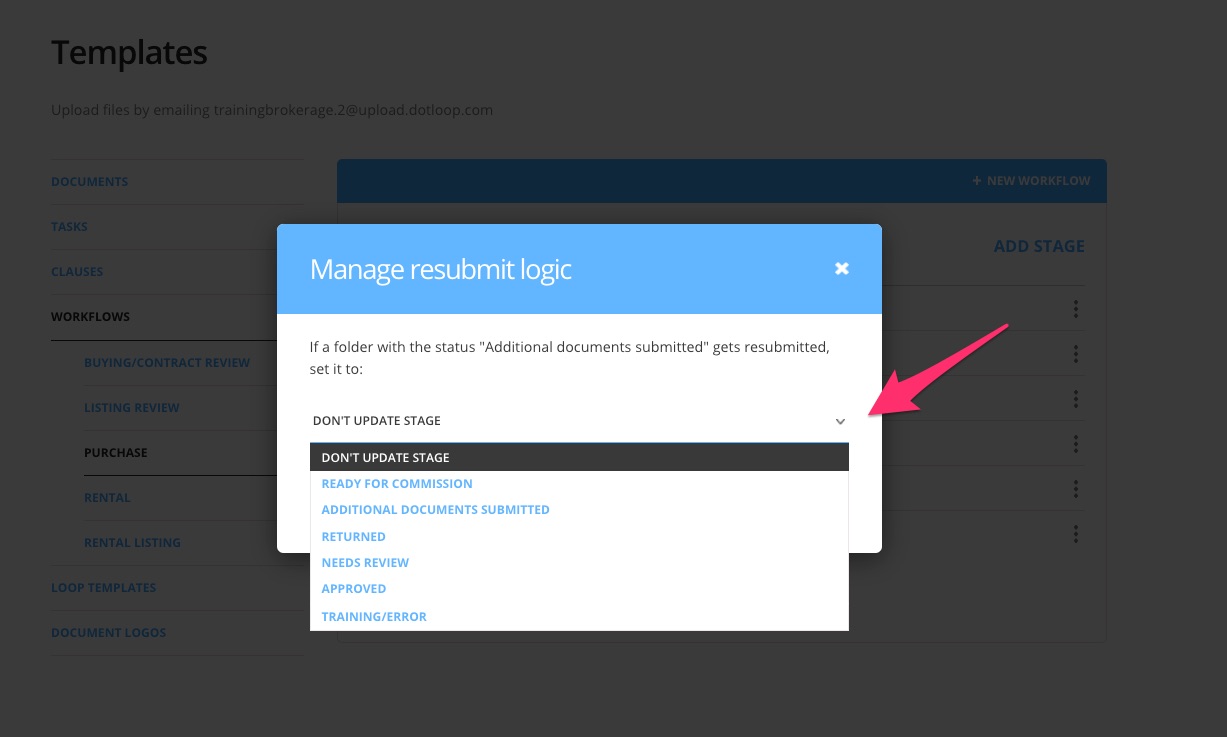Click the bottom-most stage options icon

[1075, 533]
